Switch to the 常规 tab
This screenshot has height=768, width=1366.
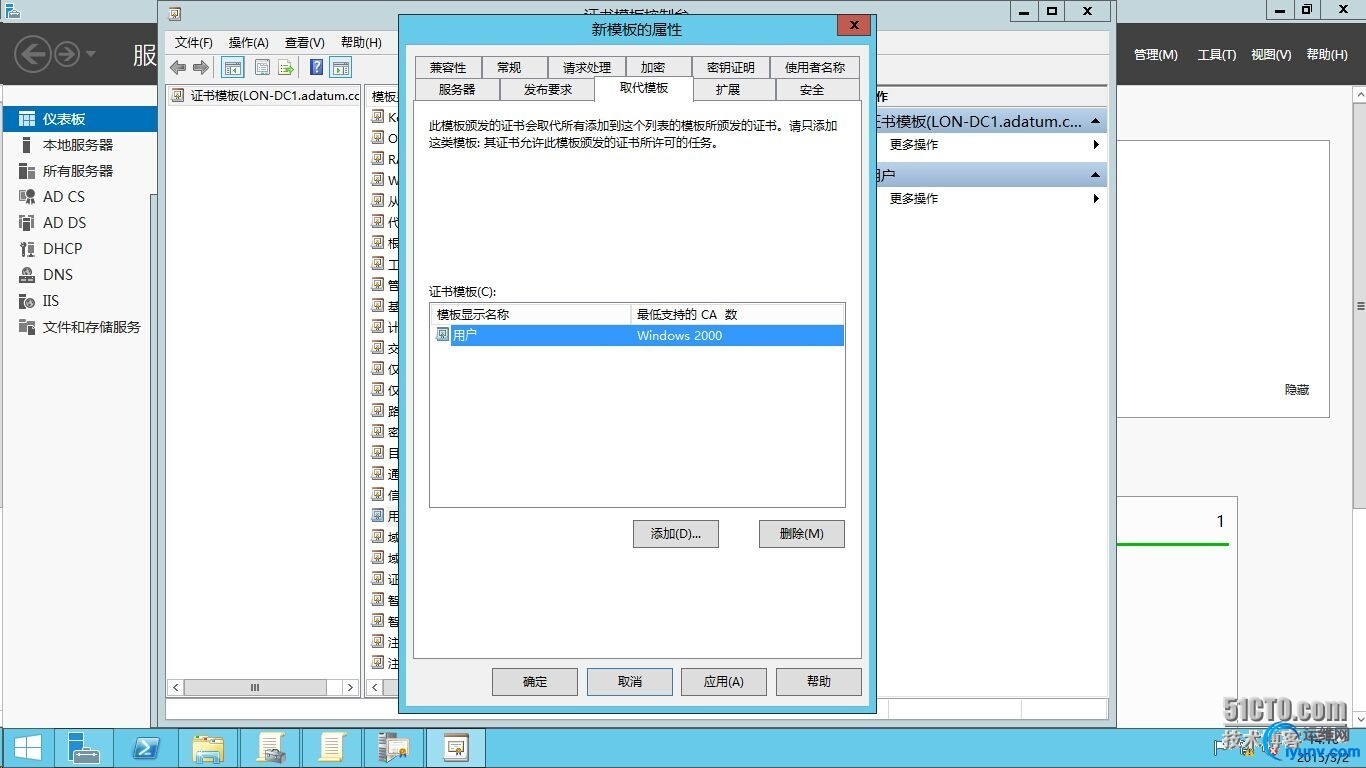[509, 68]
